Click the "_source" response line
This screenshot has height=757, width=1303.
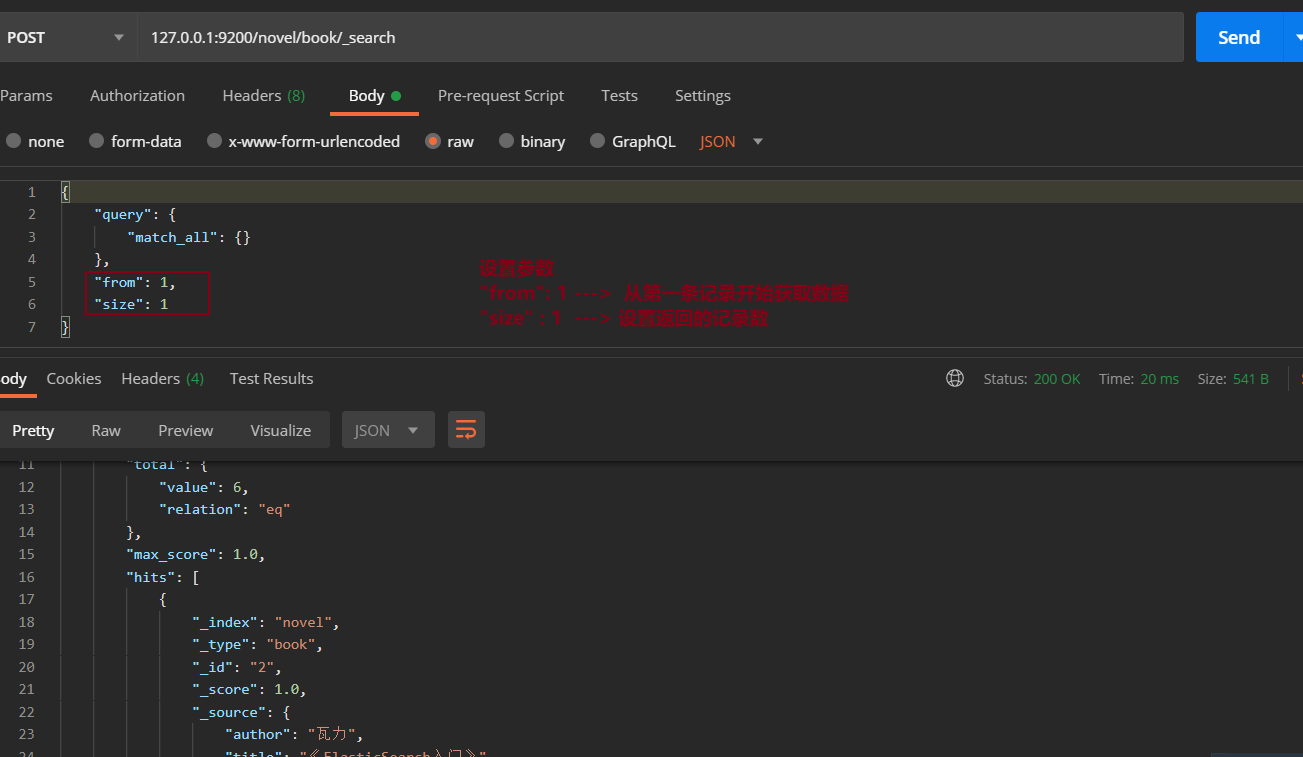242,712
